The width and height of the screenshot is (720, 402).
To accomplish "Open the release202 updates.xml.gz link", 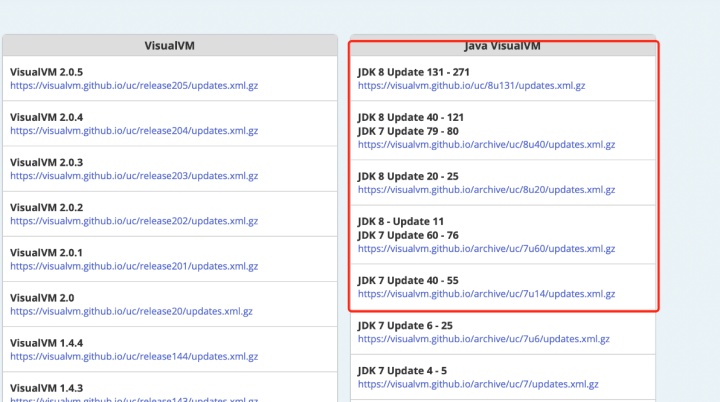I will point(134,221).
